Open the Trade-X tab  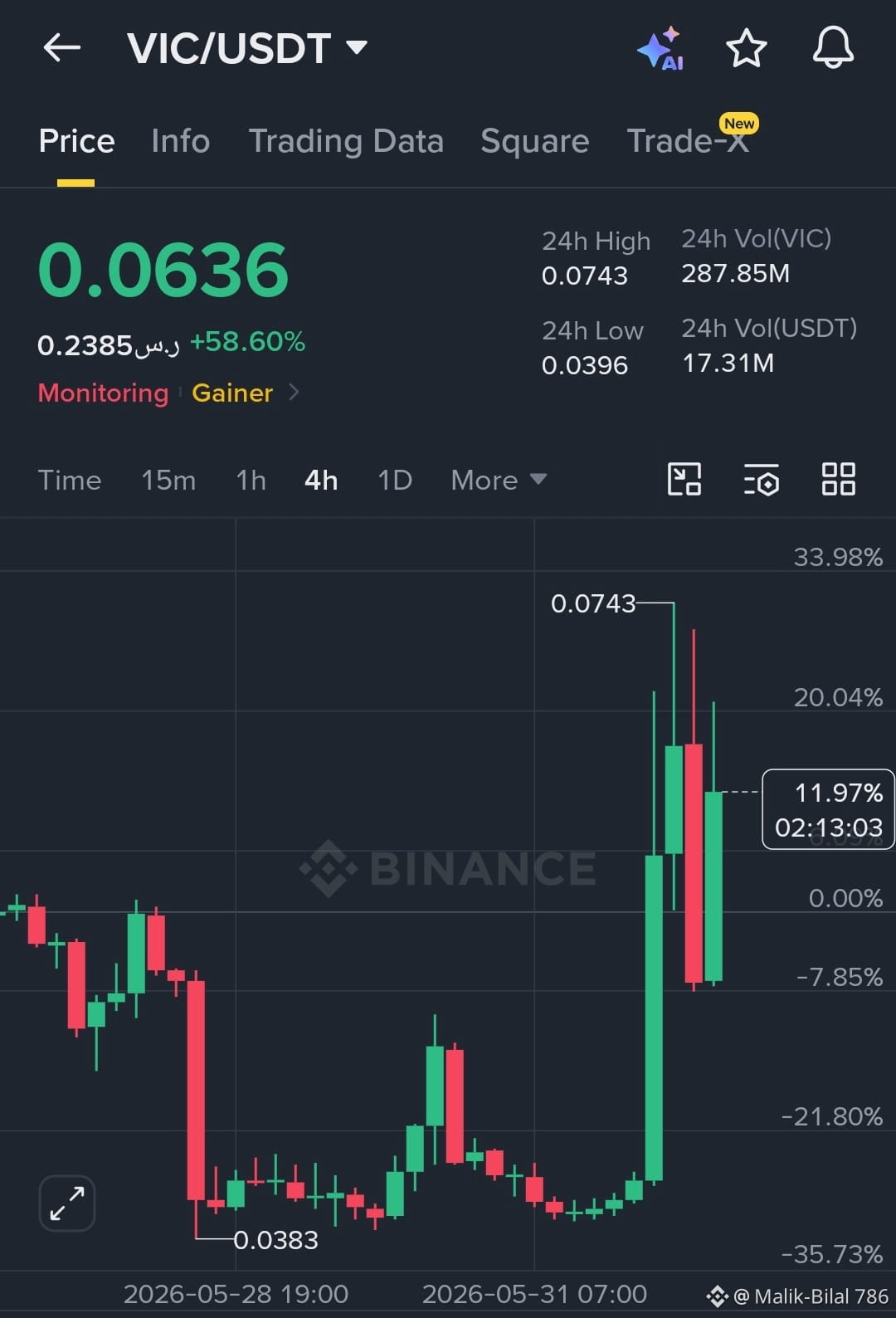(x=688, y=141)
